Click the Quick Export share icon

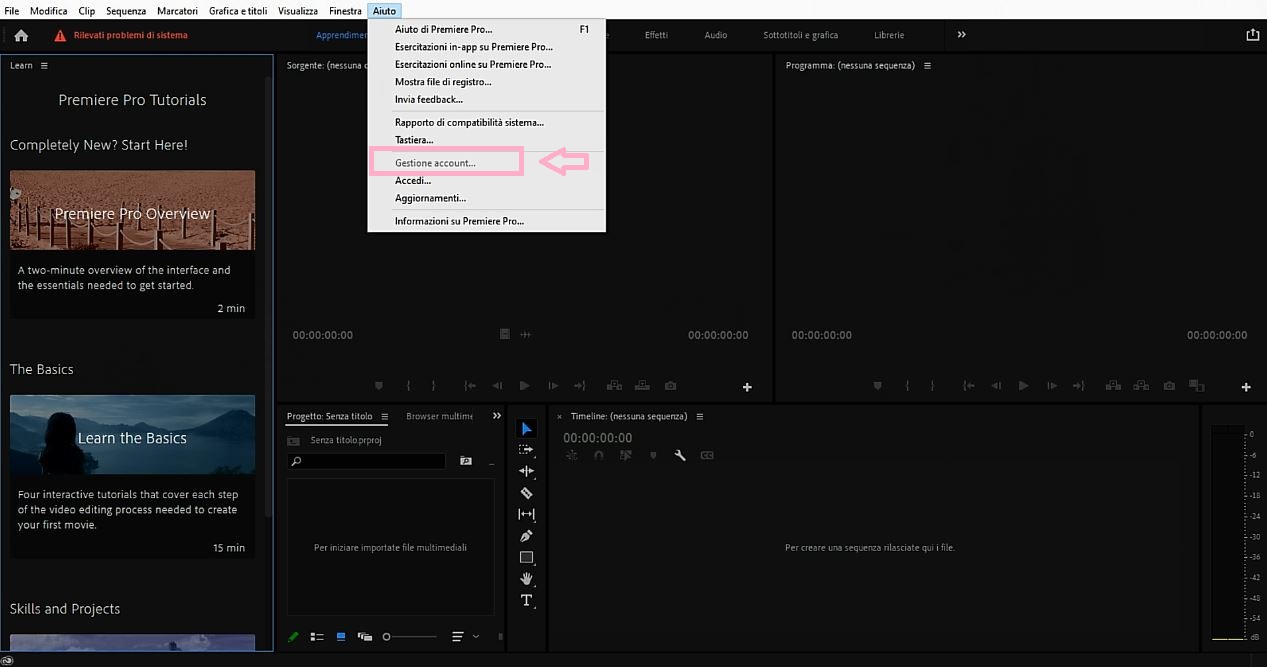(x=1253, y=35)
